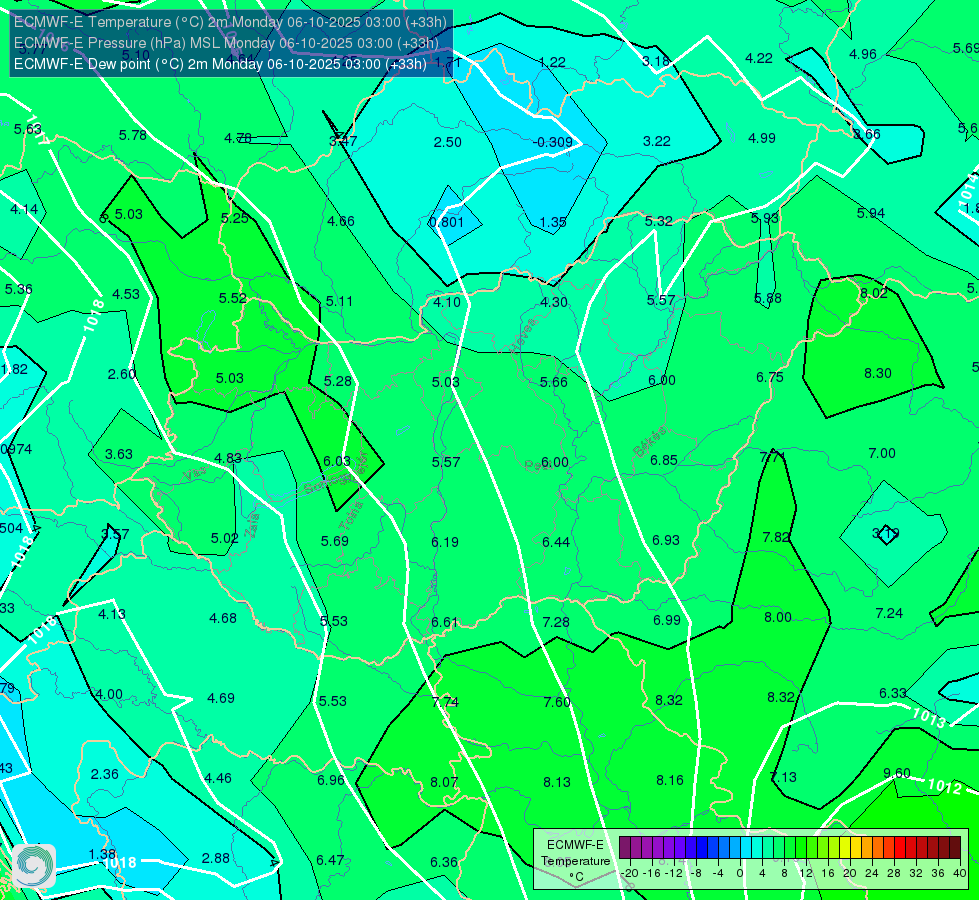Image resolution: width=979 pixels, height=900 pixels.
Task: Click the dark red legend swatch above 40
Action: 955,848
